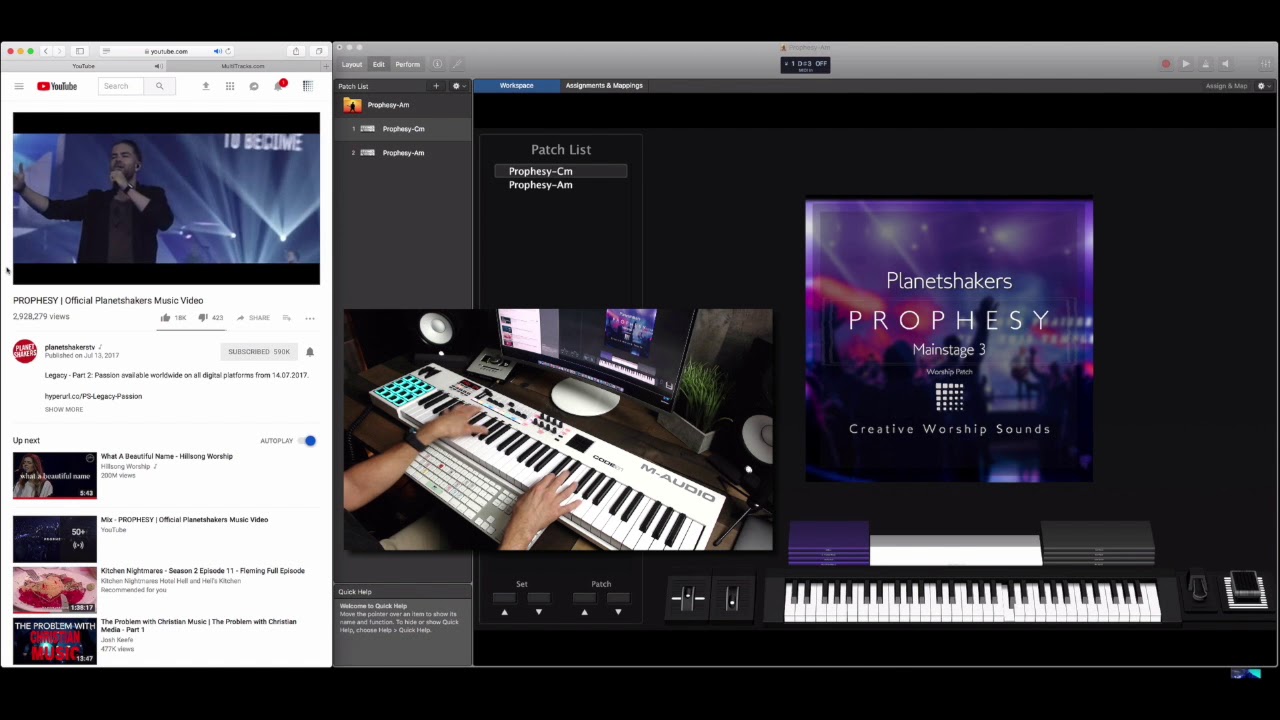Open the YouTube hamburger guide menu
Viewport: 1280px width, 720px height.
tap(19, 86)
